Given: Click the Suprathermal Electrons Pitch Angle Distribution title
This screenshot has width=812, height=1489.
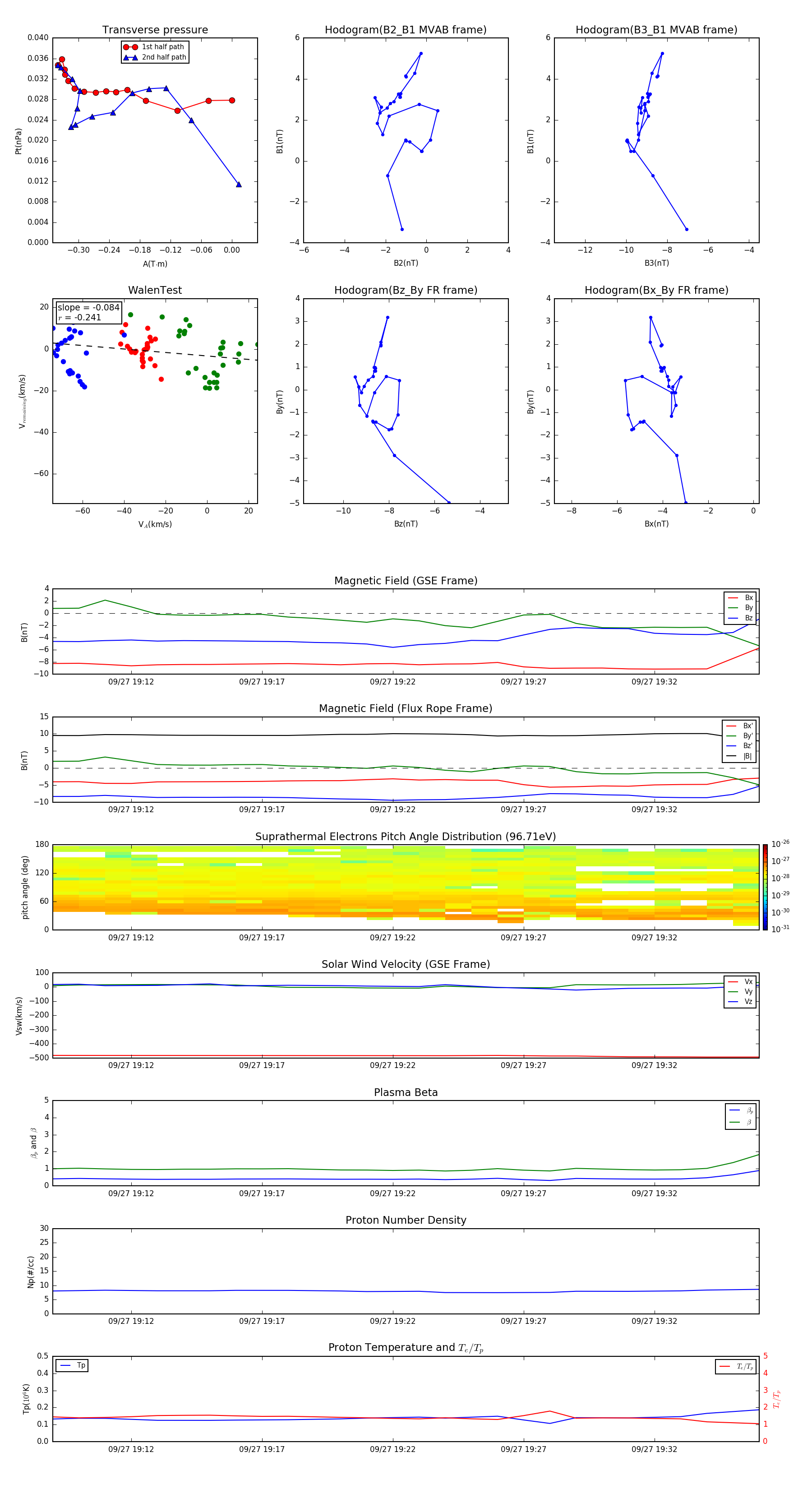Looking at the screenshot, I should (406, 837).
